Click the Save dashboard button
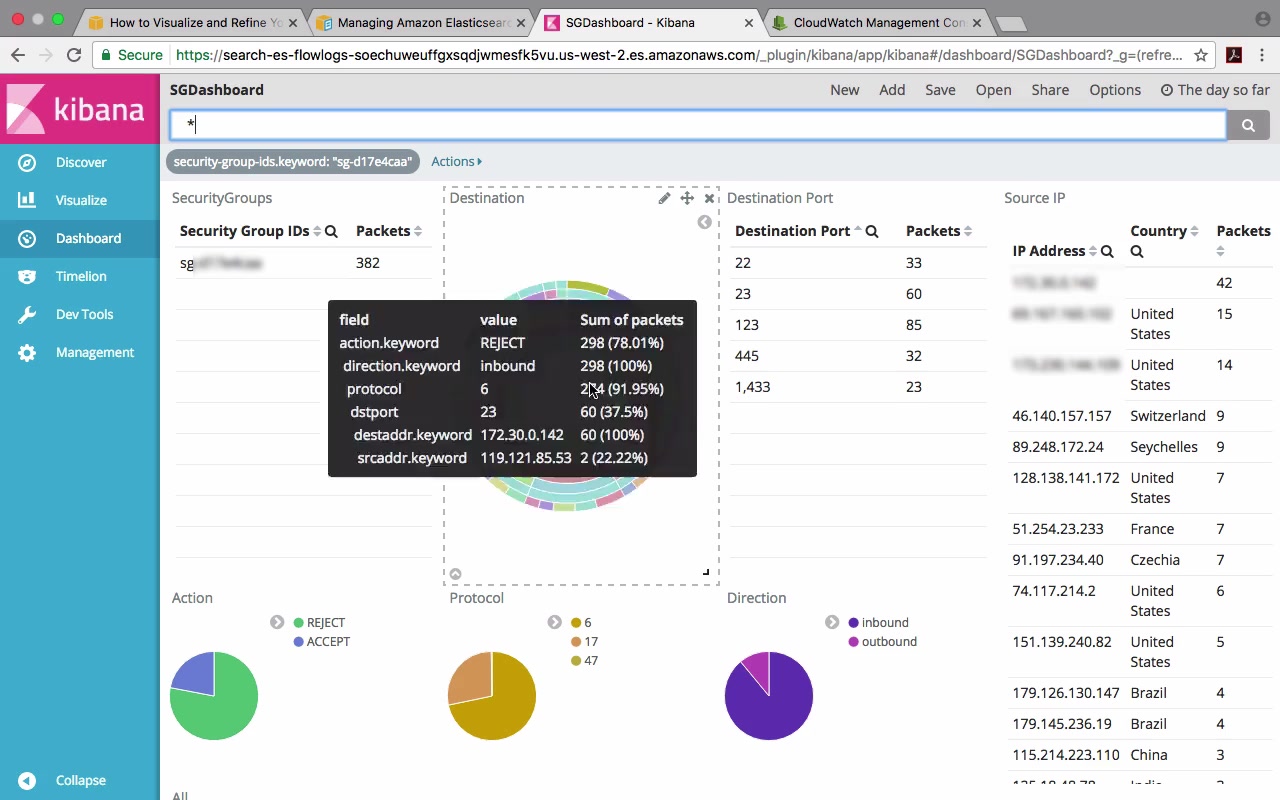The height and width of the screenshot is (800, 1280). pos(940,90)
